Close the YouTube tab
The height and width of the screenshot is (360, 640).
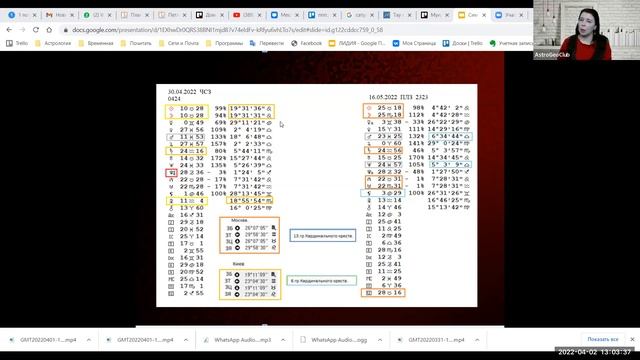[260, 15]
